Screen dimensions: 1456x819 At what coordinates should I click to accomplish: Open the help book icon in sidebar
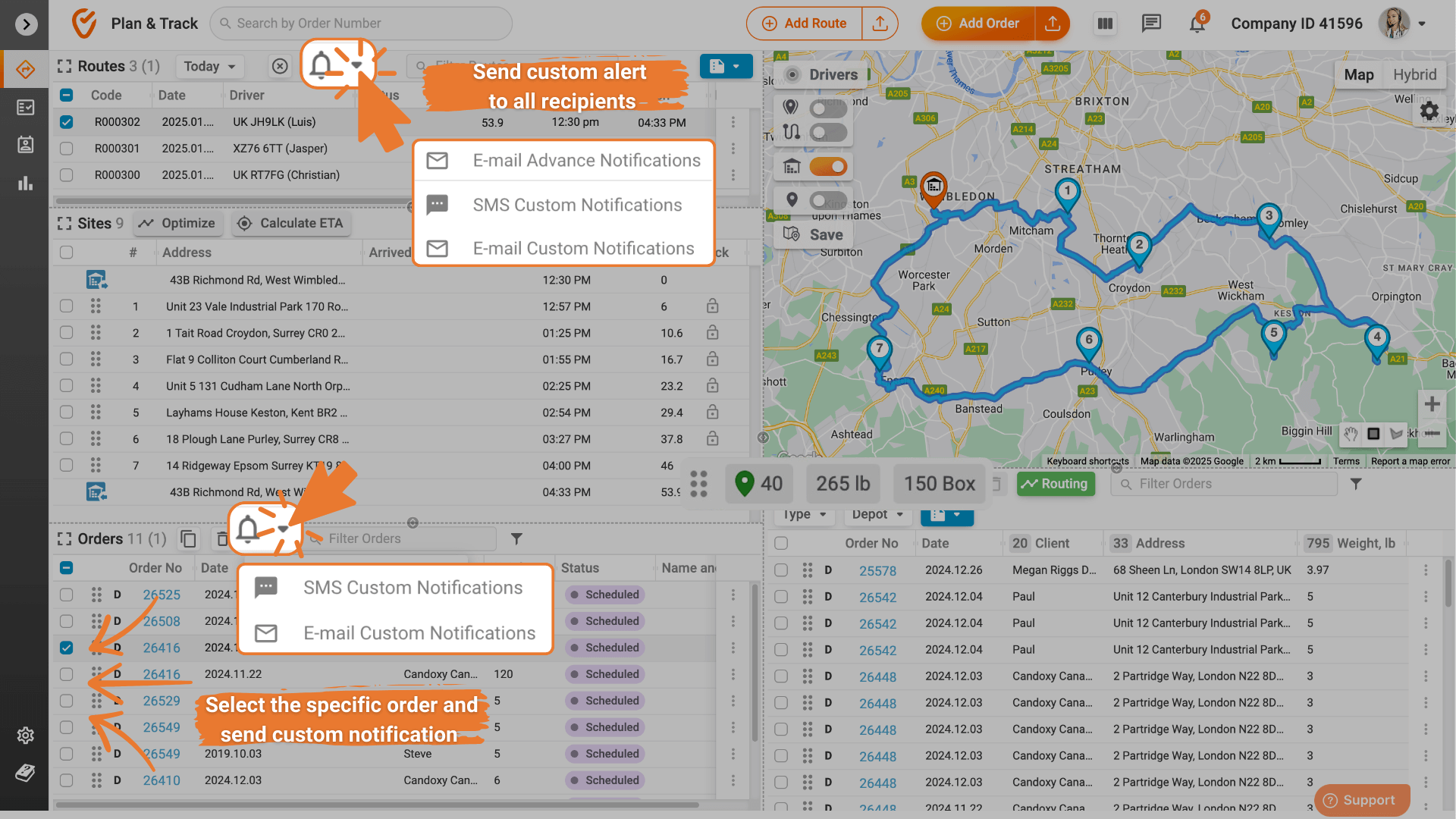(x=25, y=773)
